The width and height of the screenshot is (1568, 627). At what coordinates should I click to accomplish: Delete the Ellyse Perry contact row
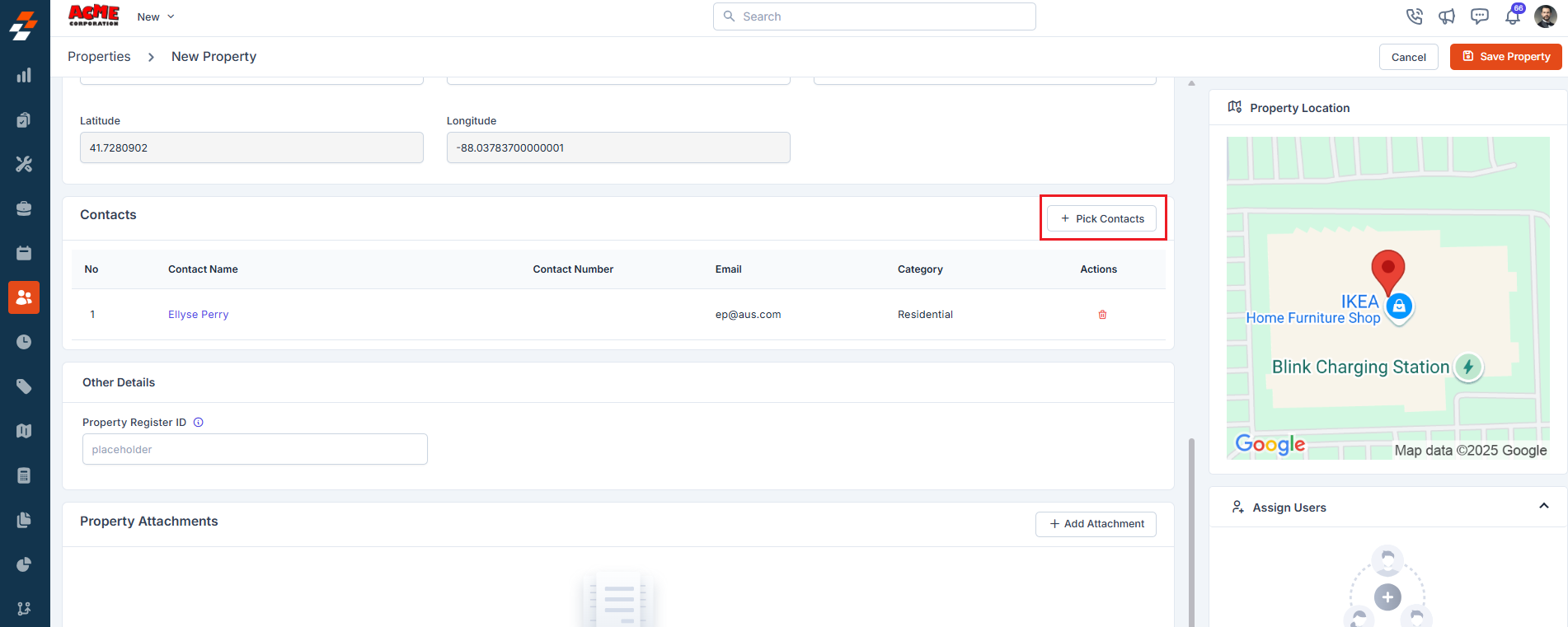point(1102,315)
